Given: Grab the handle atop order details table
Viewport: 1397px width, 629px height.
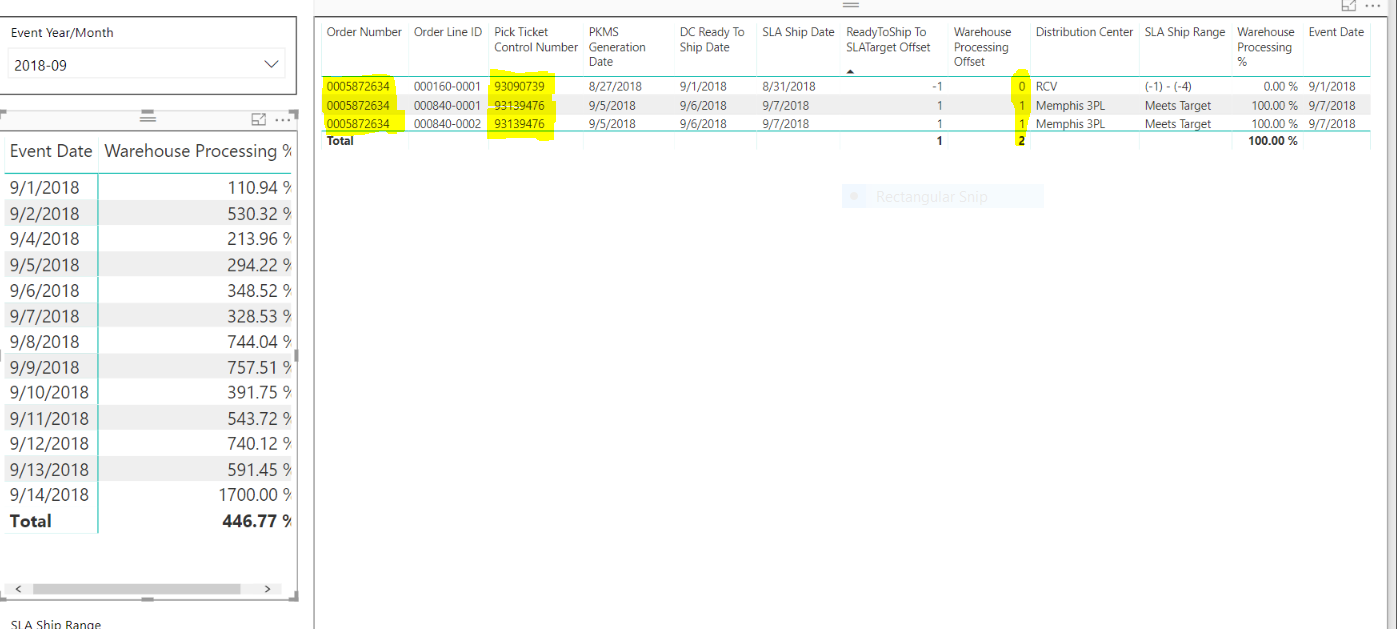Looking at the screenshot, I should point(852,6).
